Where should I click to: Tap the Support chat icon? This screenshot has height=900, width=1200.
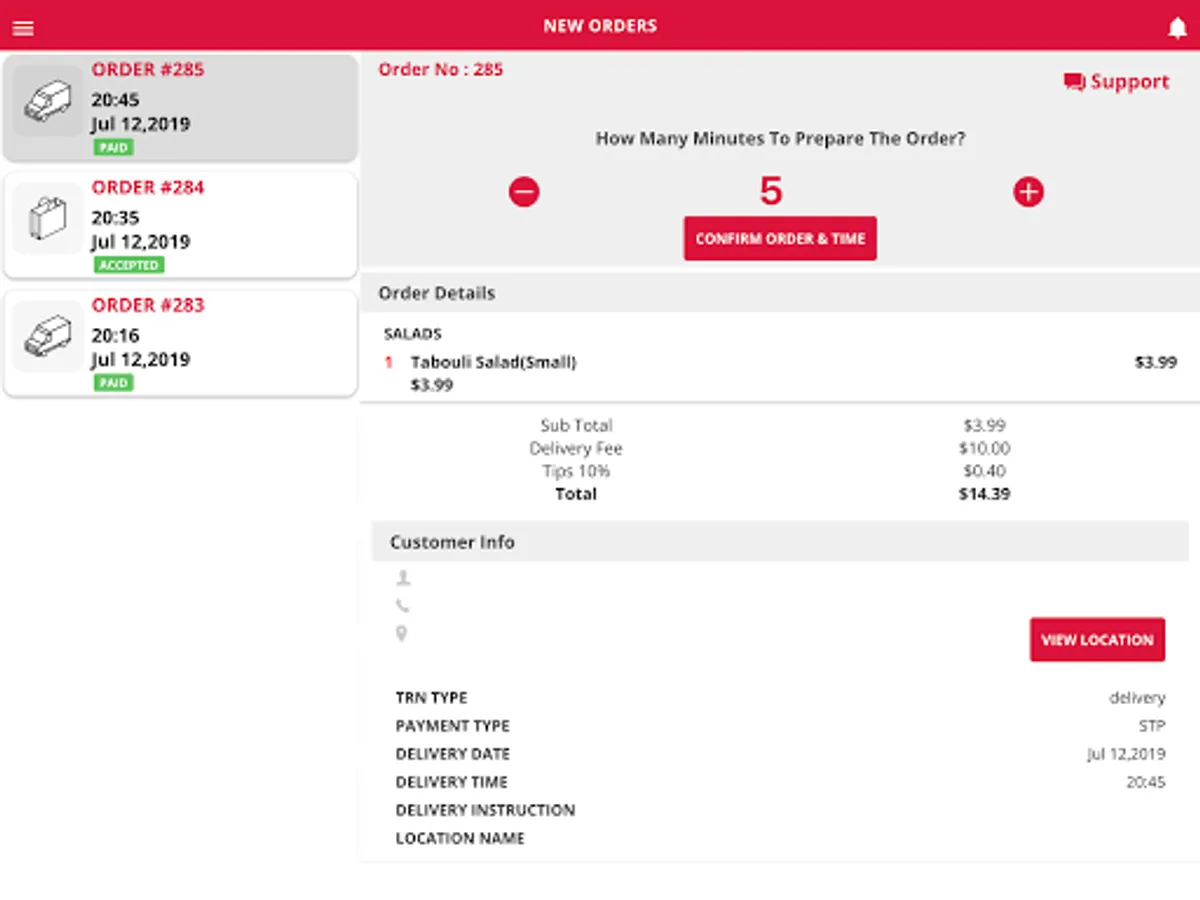(x=1074, y=82)
